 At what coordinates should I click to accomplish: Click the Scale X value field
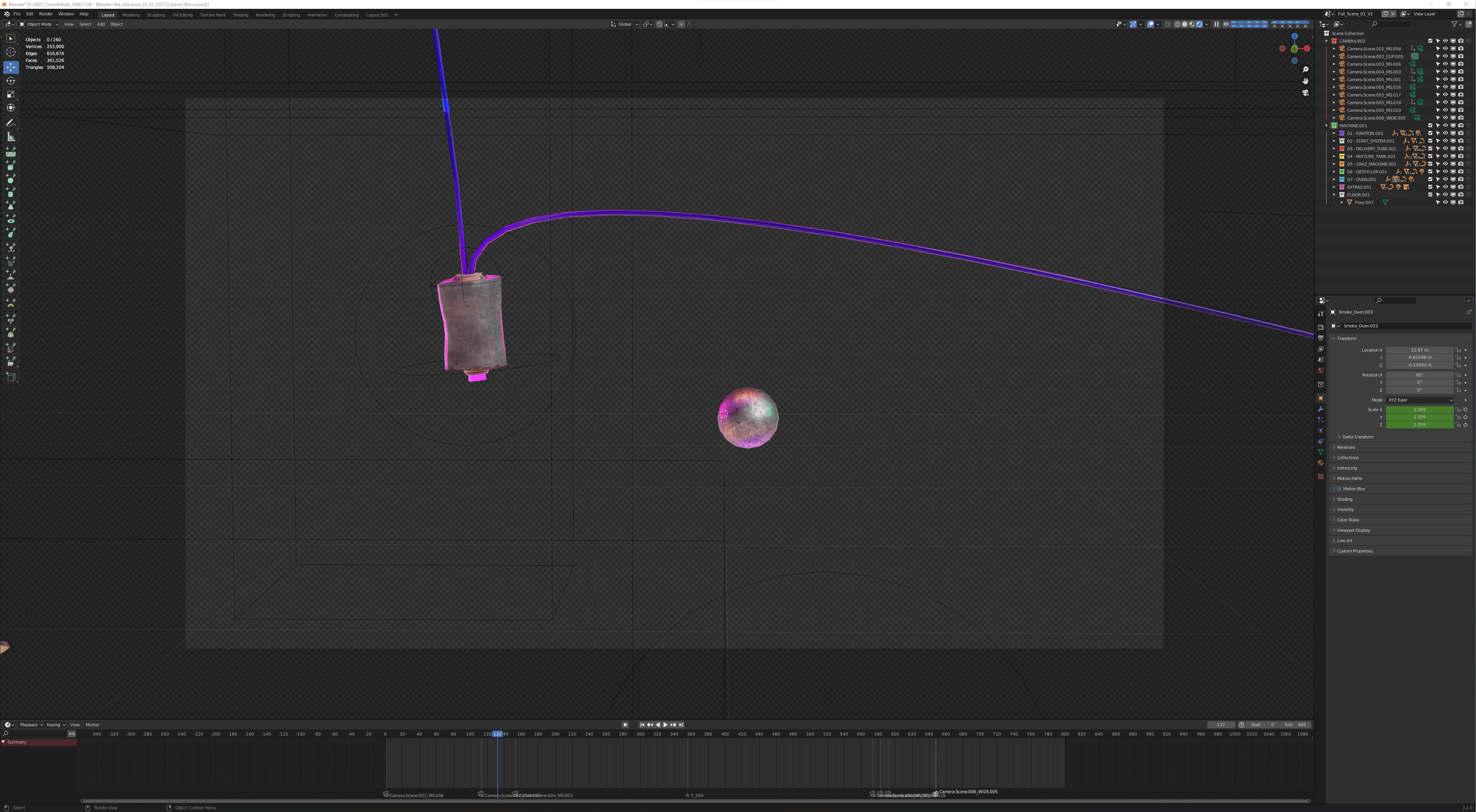[1419, 410]
